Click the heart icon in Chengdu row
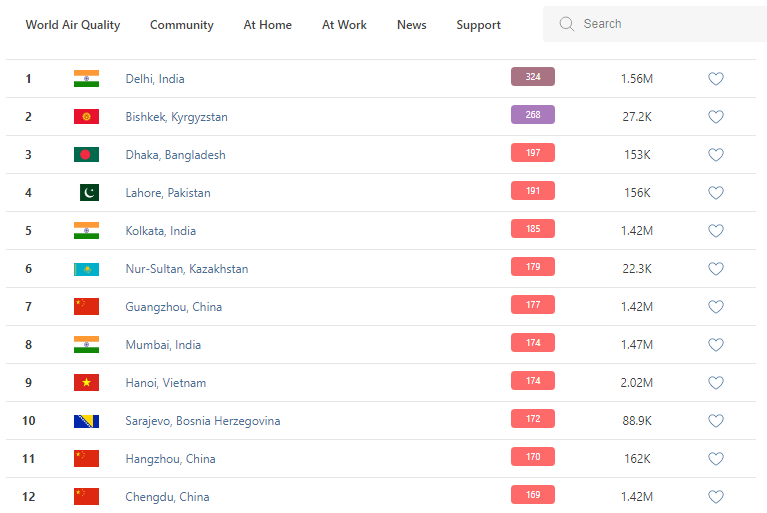 pos(715,497)
